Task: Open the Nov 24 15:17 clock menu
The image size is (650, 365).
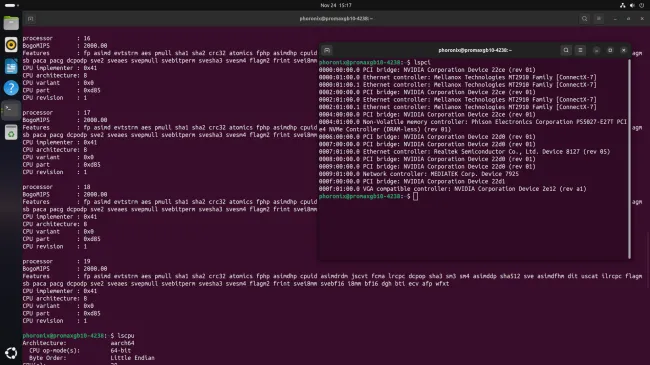Action: 336,5
